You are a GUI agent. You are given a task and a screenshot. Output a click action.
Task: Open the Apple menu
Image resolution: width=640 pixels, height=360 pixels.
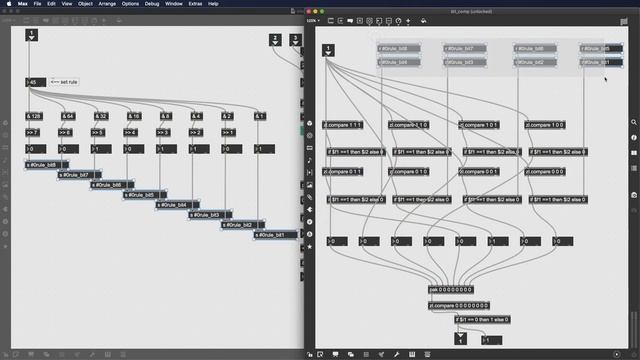[x=9, y=4]
